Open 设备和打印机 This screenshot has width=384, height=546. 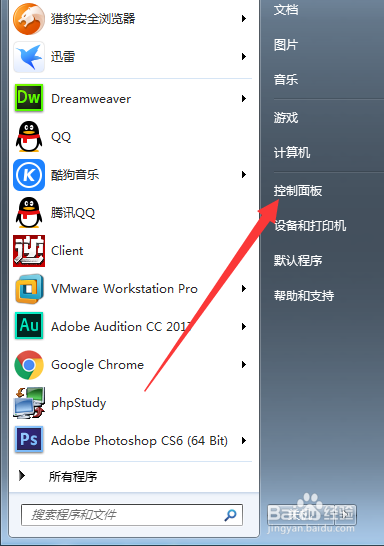310,226
